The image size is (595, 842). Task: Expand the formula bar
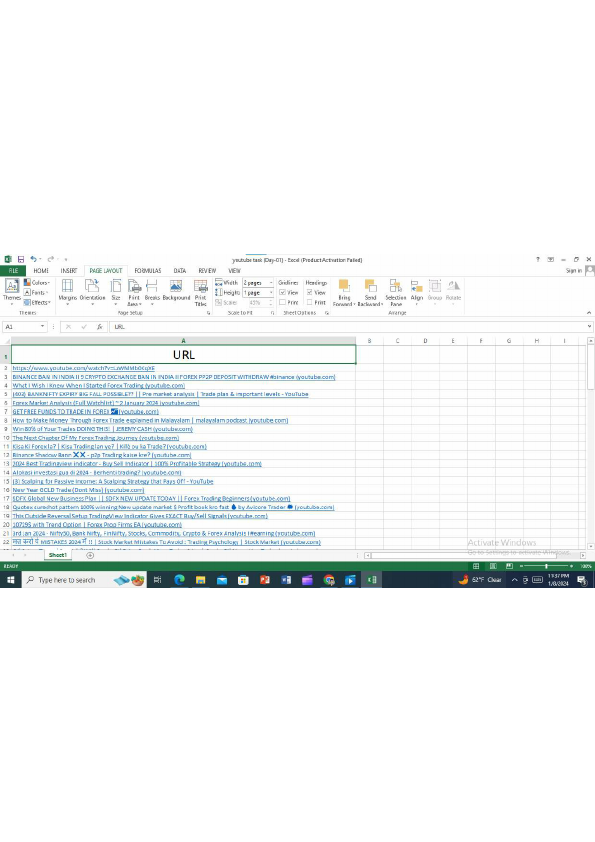click(x=589, y=326)
